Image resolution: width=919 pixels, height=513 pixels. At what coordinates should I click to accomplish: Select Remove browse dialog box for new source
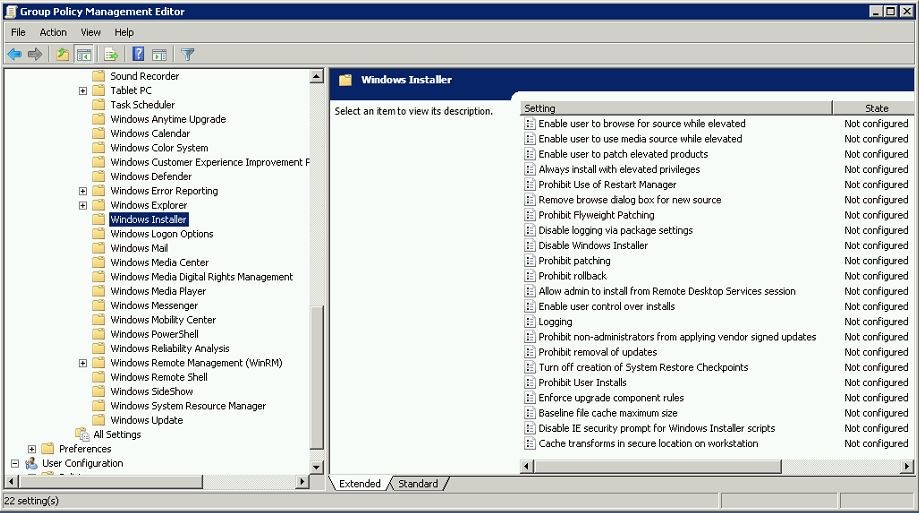(629, 200)
